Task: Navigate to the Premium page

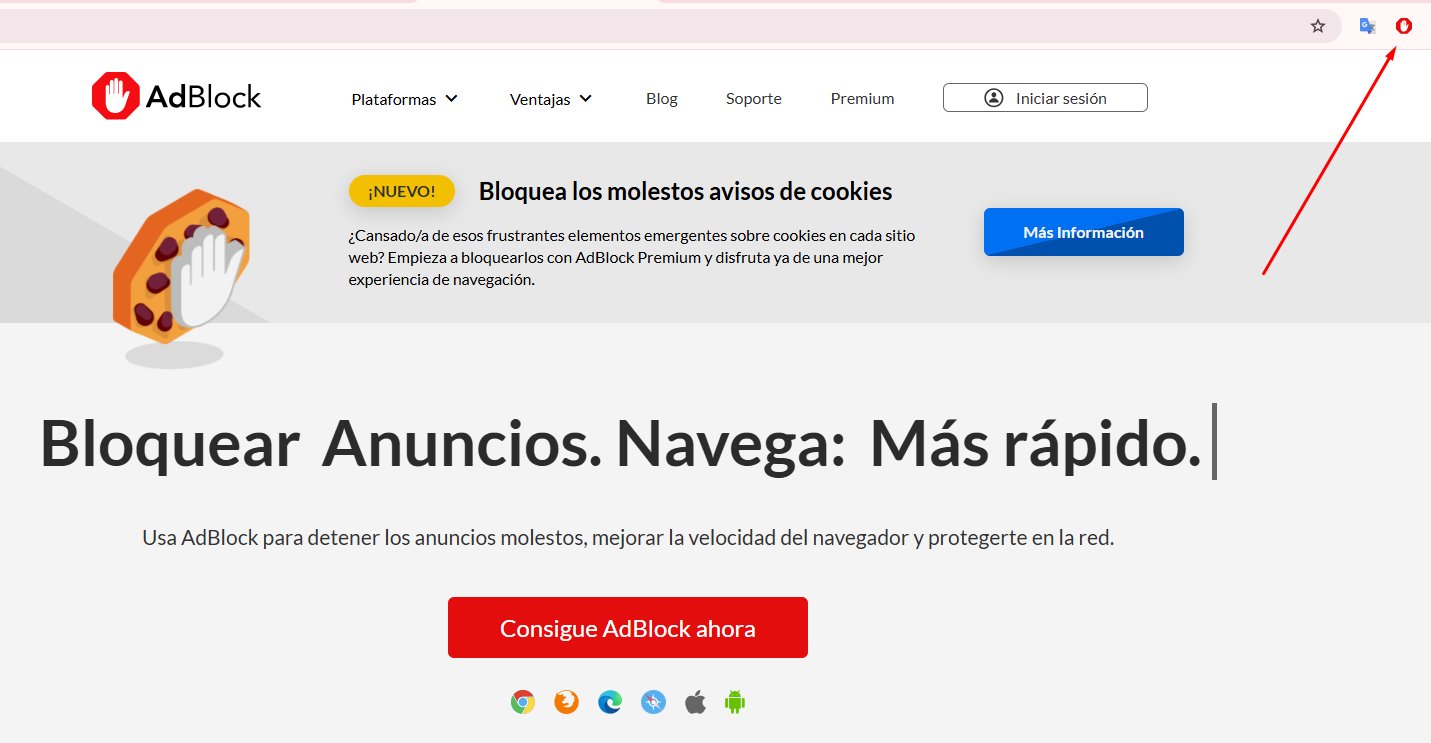Action: [862, 98]
